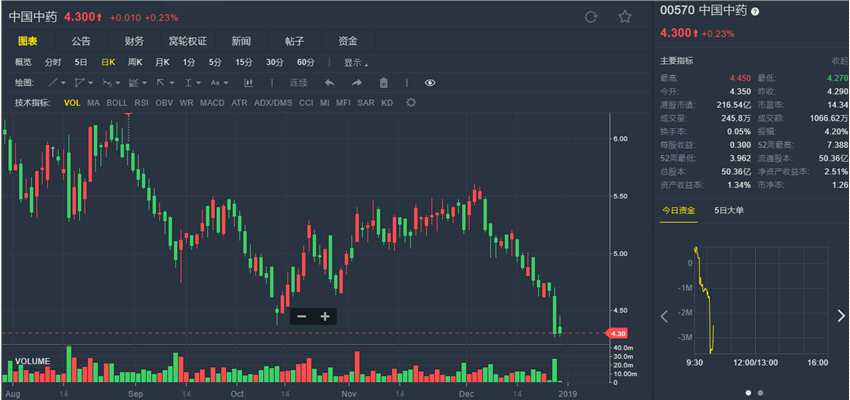
Task: Select the 5日大单 tab
Action: (728, 210)
